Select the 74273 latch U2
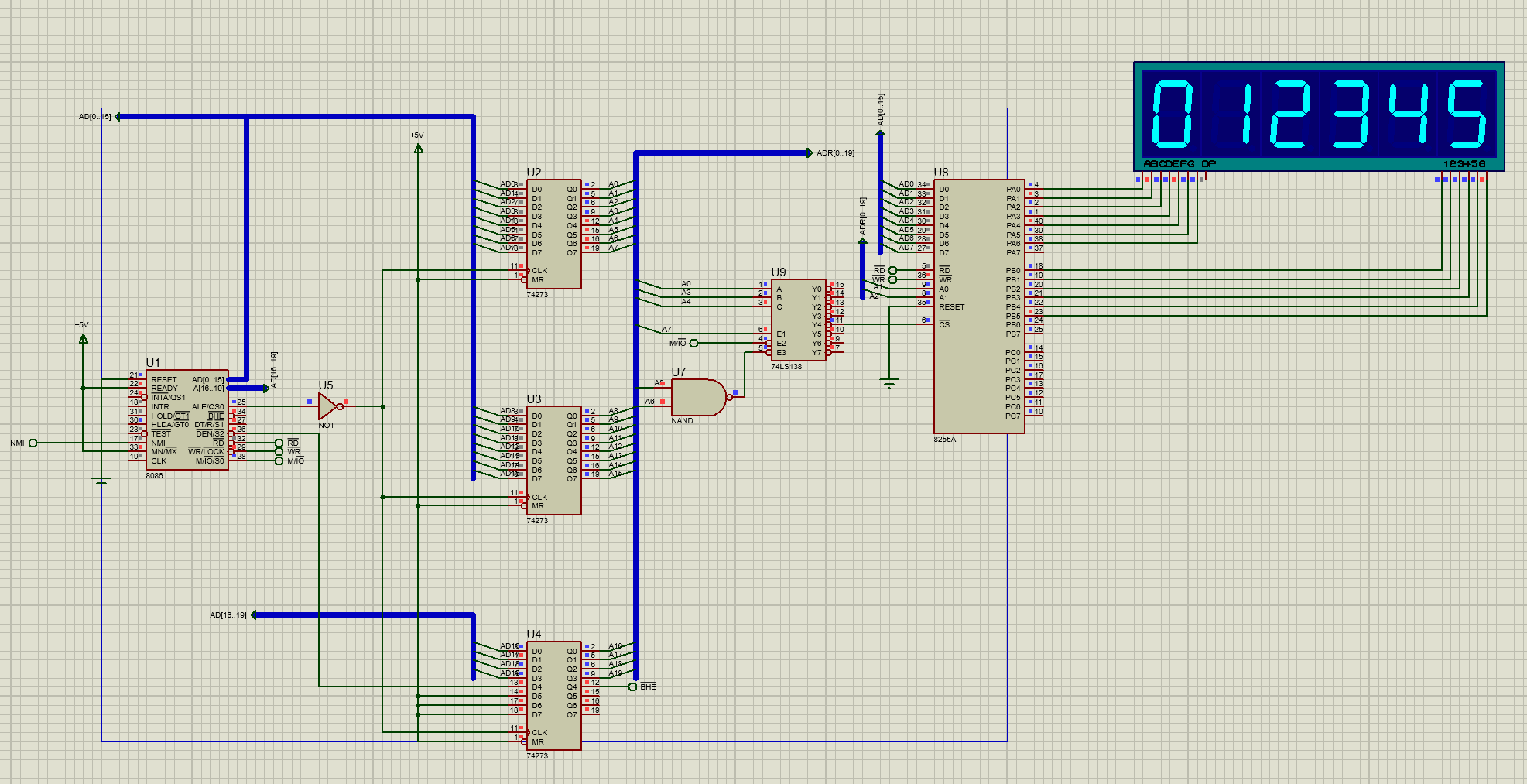The width and height of the screenshot is (1527, 784). coord(553,232)
